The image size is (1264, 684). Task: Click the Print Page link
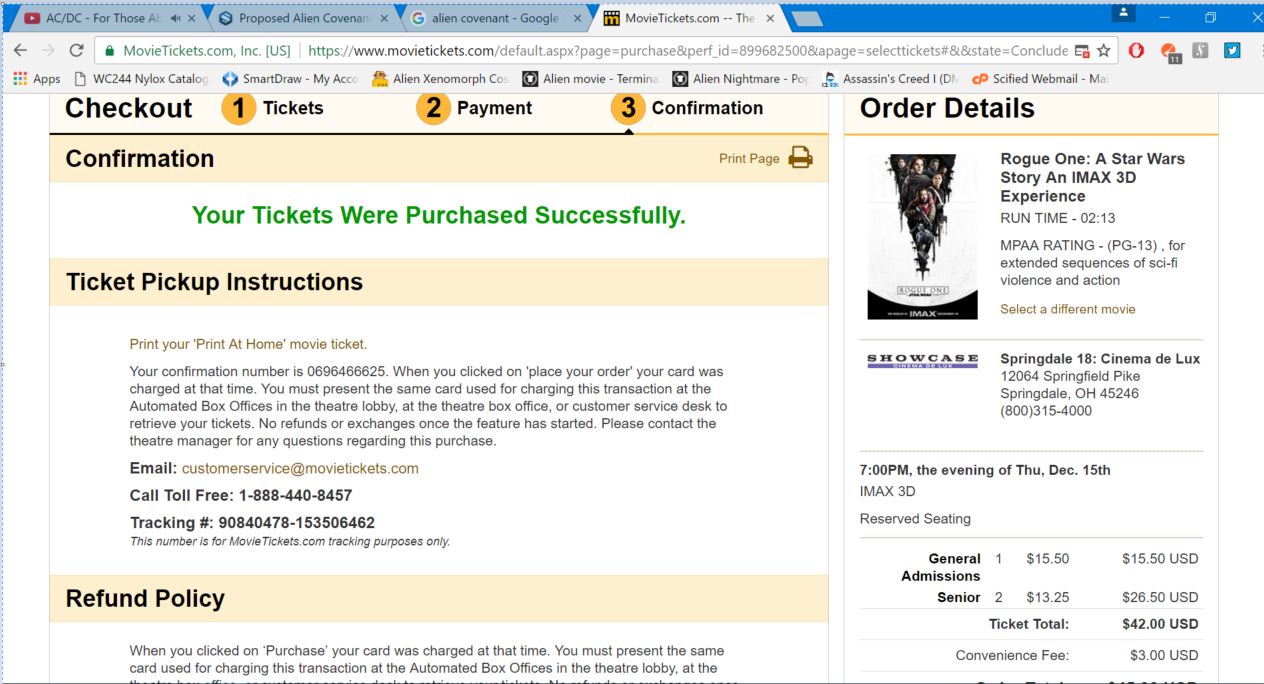tap(749, 158)
